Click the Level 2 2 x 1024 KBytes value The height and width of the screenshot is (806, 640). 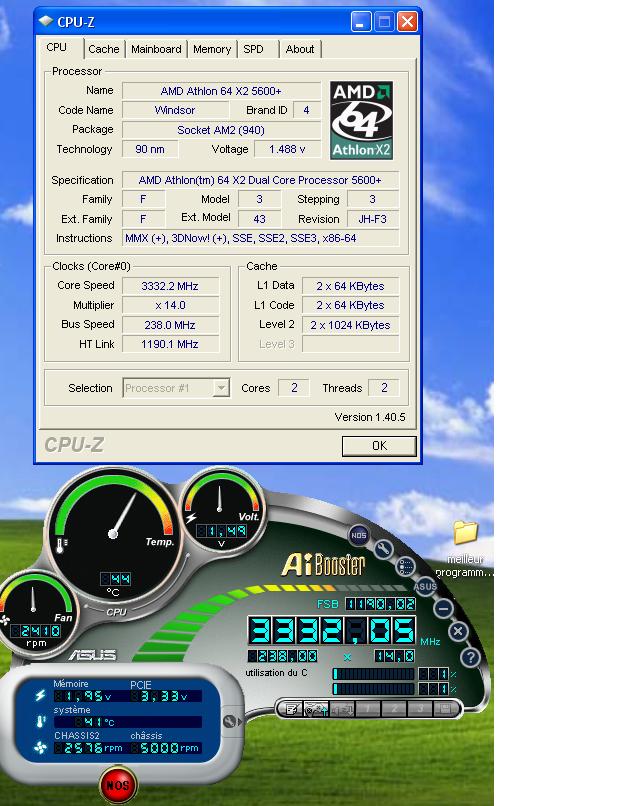coord(350,325)
